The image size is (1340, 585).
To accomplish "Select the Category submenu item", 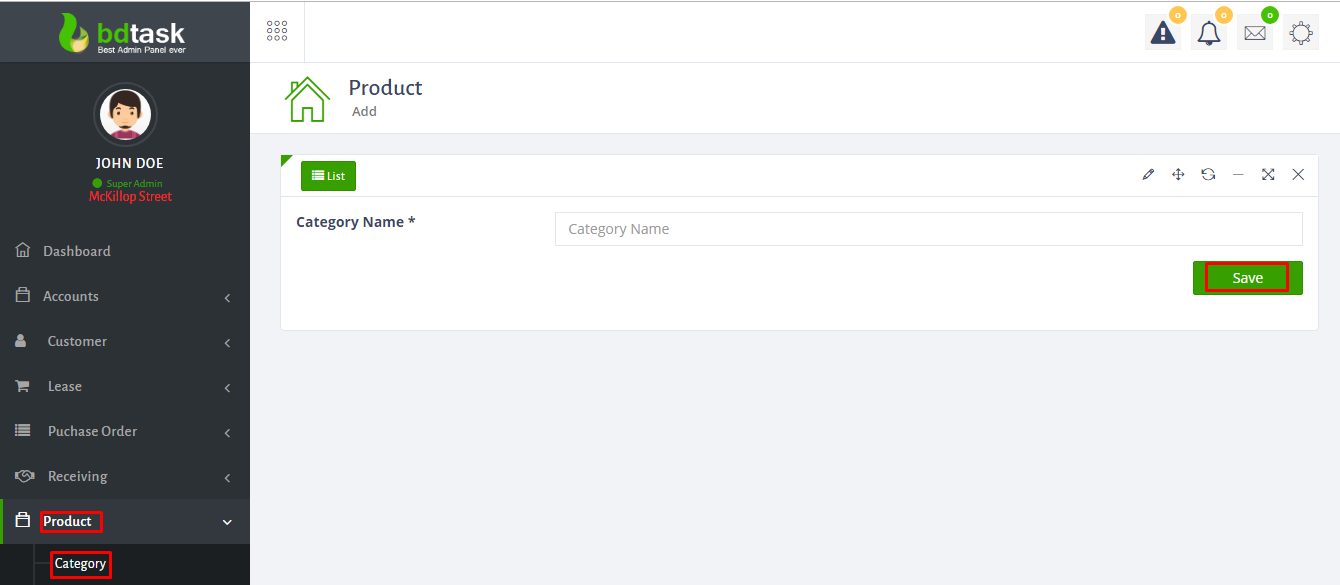I will point(80,564).
